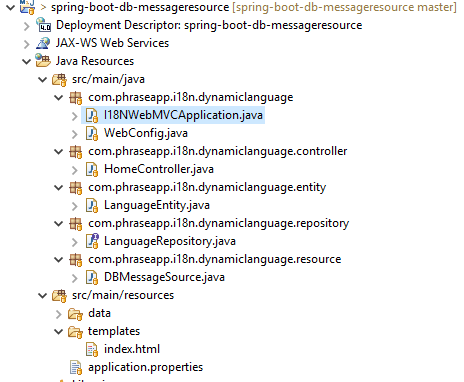Select HomeController.java file name
The height and width of the screenshot is (382, 464).
tap(159, 169)
